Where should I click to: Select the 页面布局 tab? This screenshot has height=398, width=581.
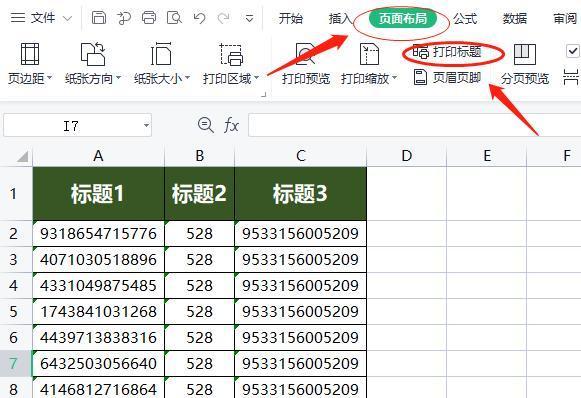pos(403,18)
